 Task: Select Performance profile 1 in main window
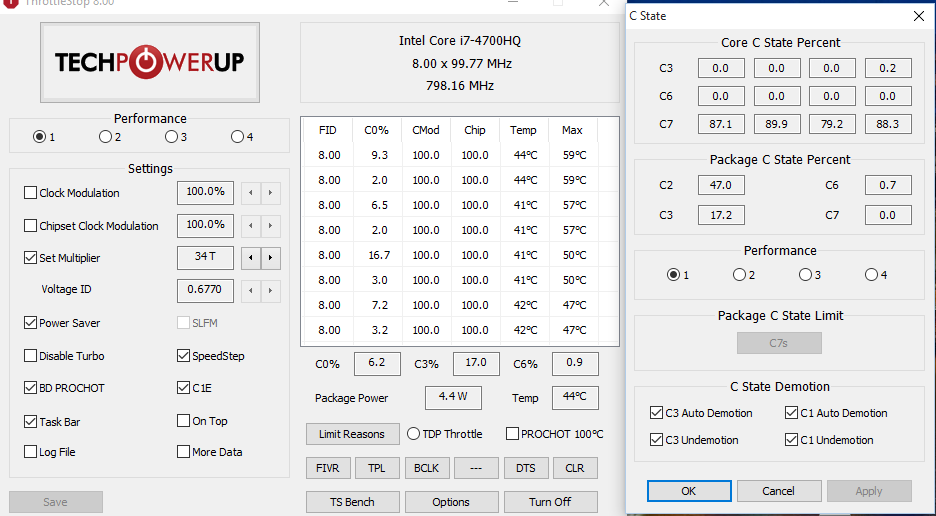39,137
